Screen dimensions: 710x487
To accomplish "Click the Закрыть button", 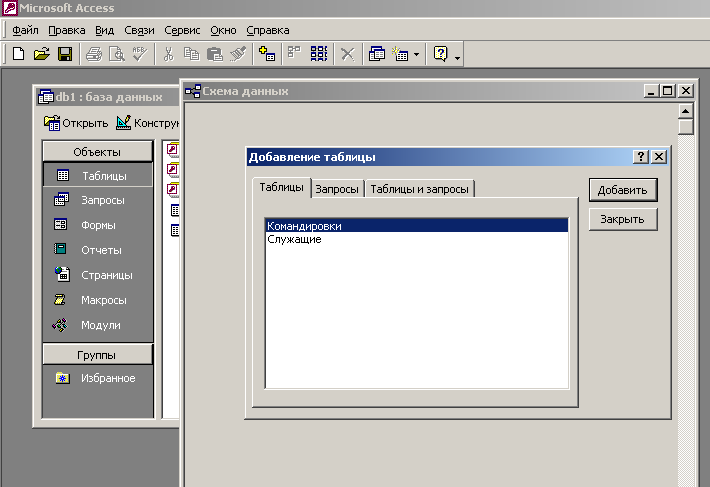I will click(623, 219).
